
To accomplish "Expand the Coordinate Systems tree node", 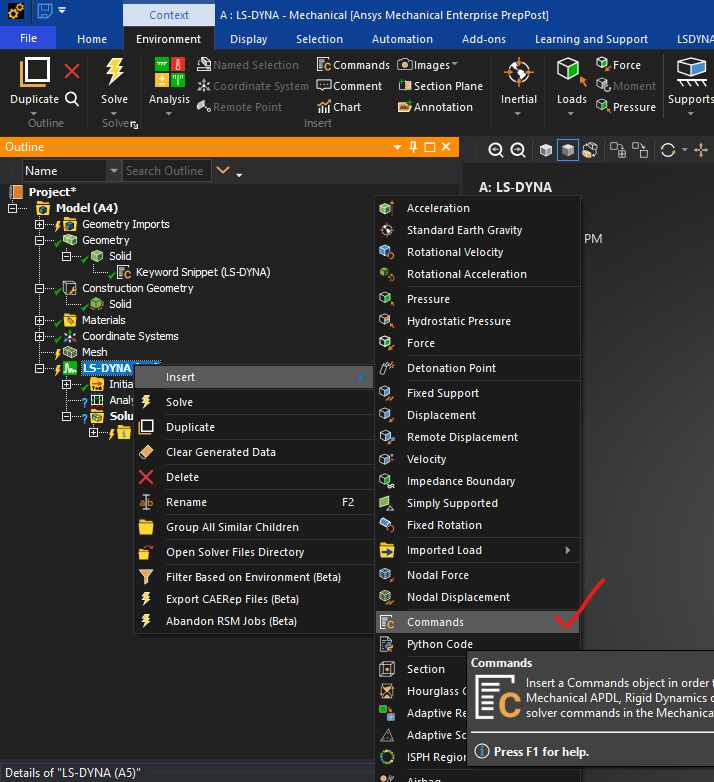I will (39, 336).
